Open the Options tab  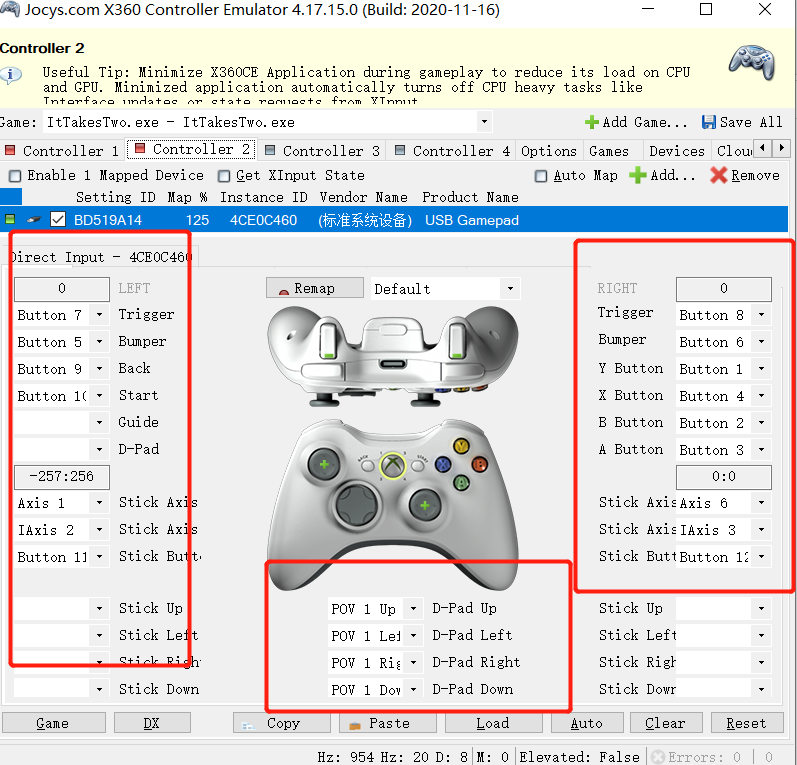coord(549,151)
